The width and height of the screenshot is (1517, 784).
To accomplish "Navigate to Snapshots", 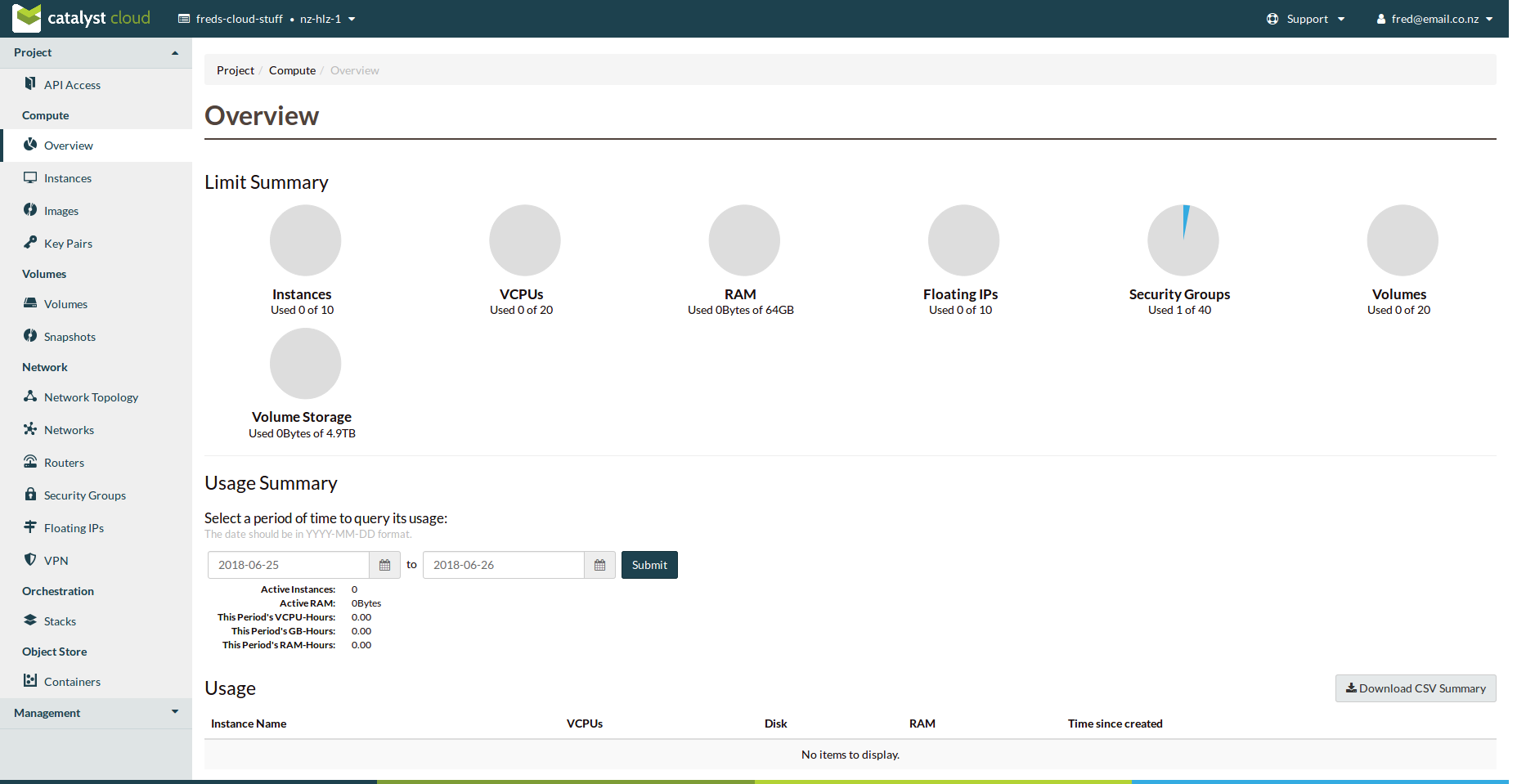I will tap(70, 337).
